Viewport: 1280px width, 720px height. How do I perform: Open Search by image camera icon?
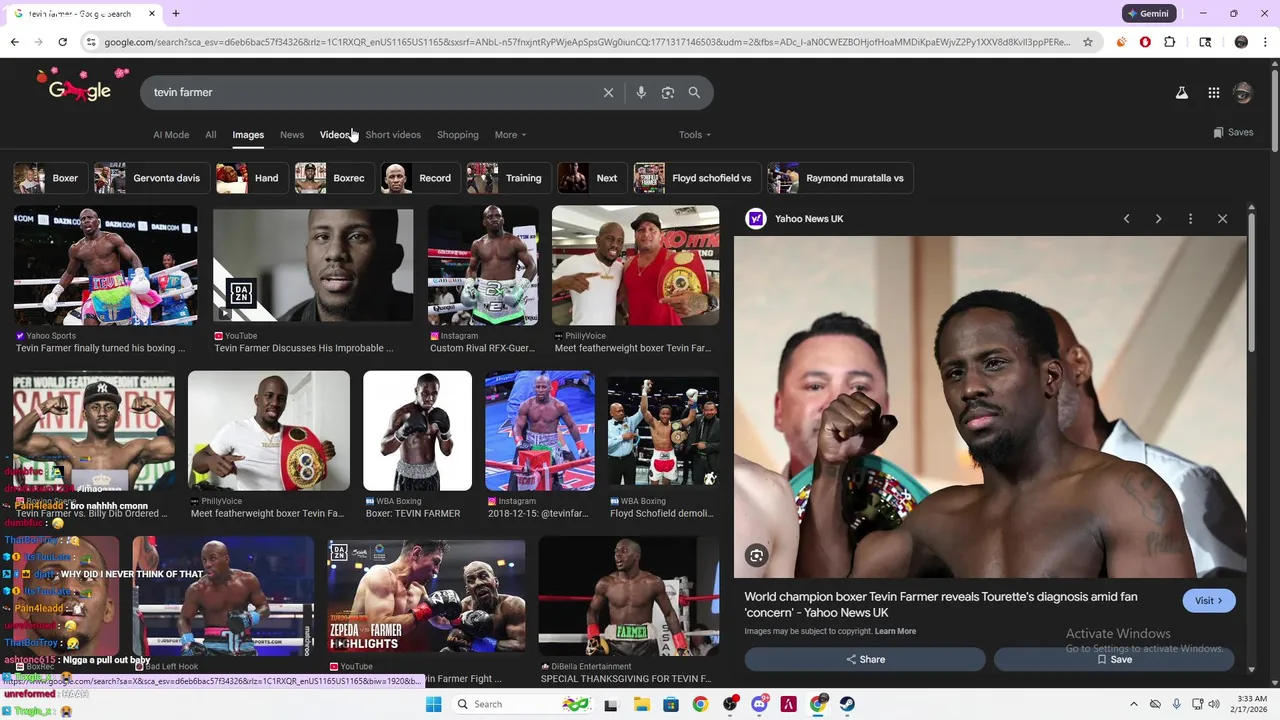coord(668,92)
